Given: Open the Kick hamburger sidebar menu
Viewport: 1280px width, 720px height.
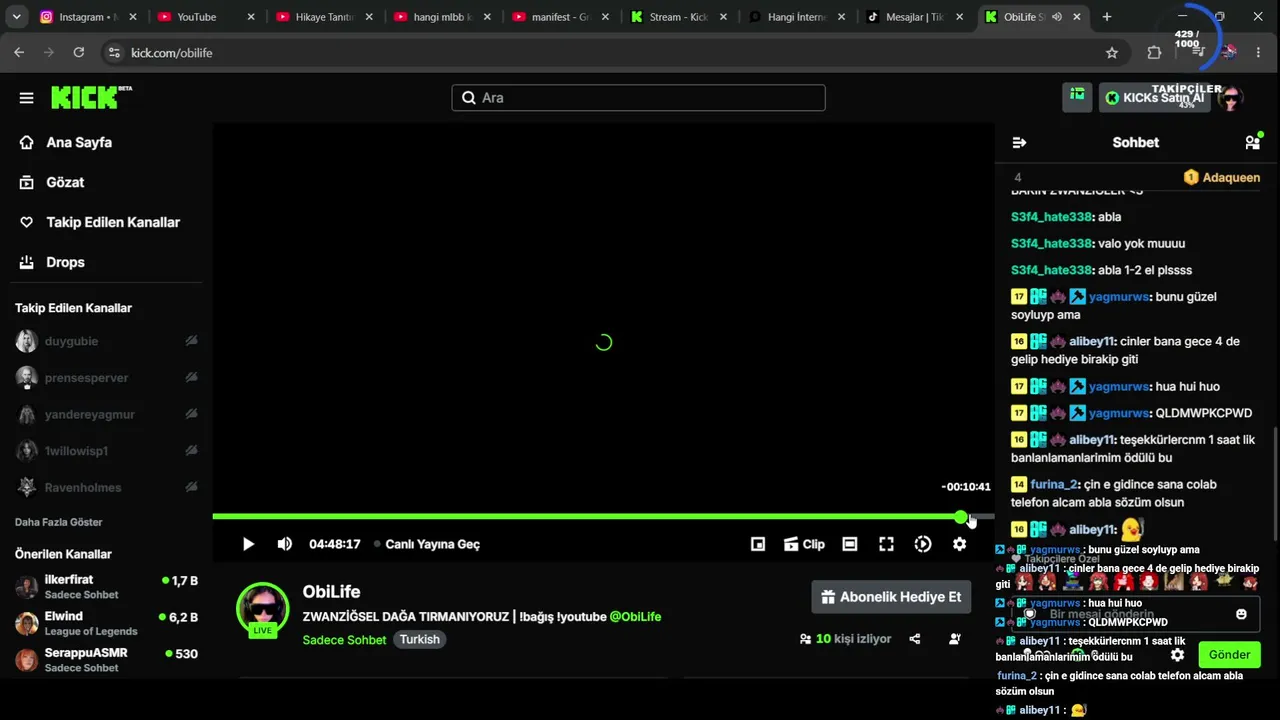Looking at the screenshot, I should click(27, 98).
